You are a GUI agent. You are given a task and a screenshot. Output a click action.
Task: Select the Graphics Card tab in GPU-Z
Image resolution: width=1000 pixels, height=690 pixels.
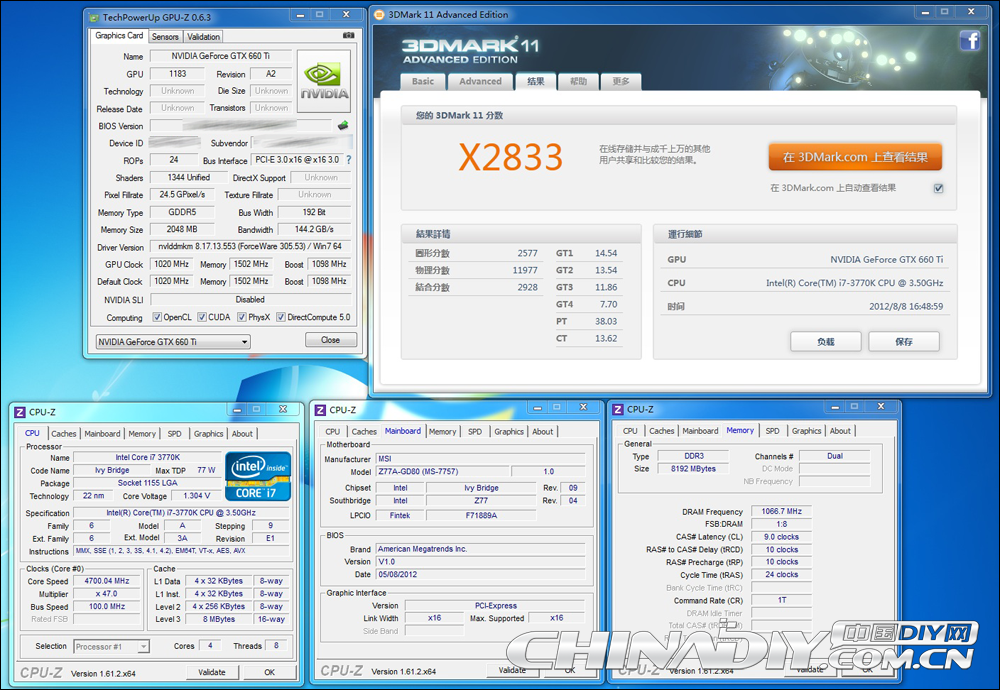[x=119, y=36]
